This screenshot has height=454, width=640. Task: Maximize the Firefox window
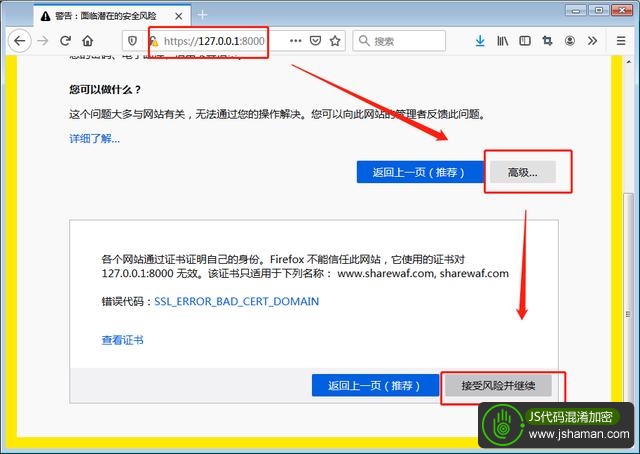tap(598, 10)
